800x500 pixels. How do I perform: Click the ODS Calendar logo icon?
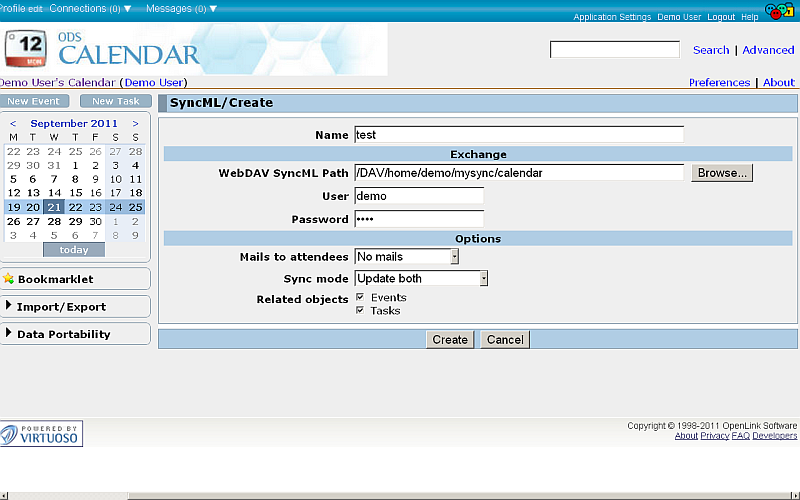pyautogui.click(x=24, y=49)
